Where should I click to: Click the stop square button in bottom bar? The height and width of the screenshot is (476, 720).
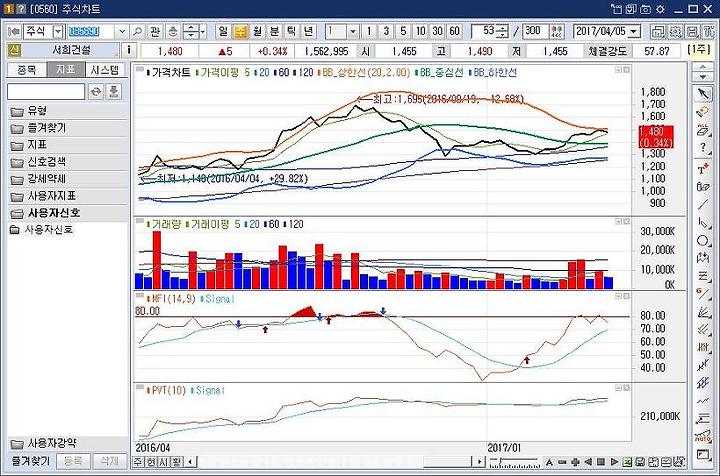click(x=601, y=462)
